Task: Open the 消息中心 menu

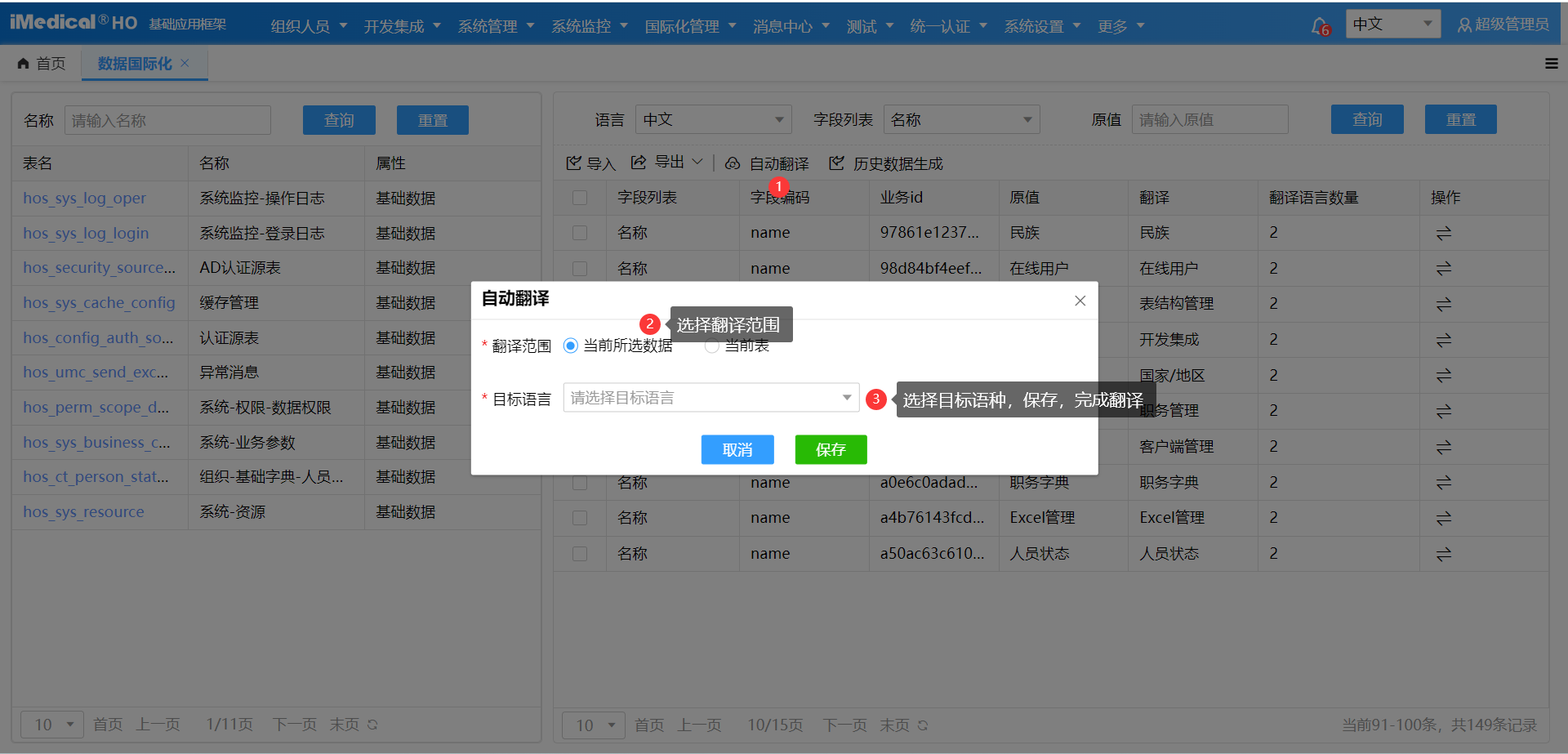Action: pos(791,26)
